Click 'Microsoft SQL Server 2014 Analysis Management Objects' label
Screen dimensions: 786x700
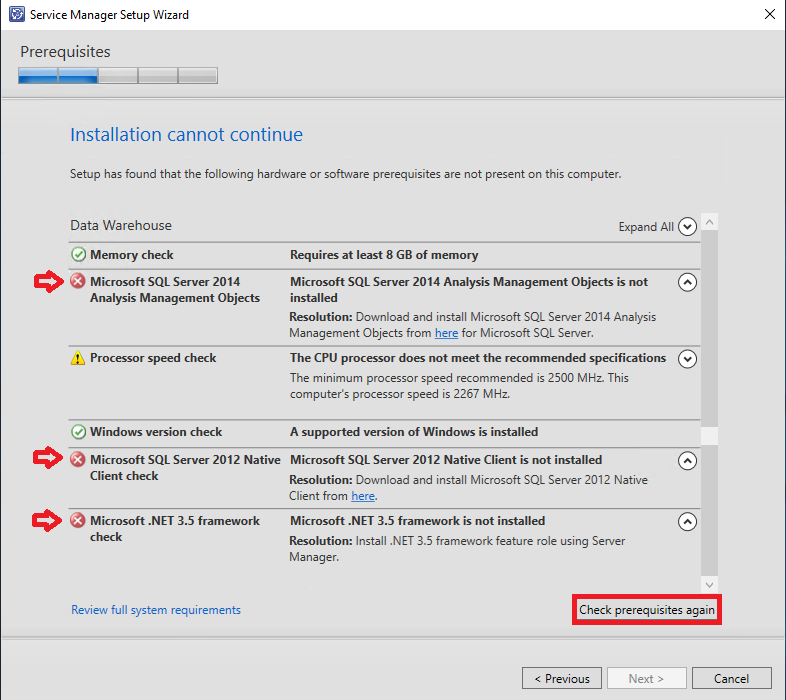175,290
